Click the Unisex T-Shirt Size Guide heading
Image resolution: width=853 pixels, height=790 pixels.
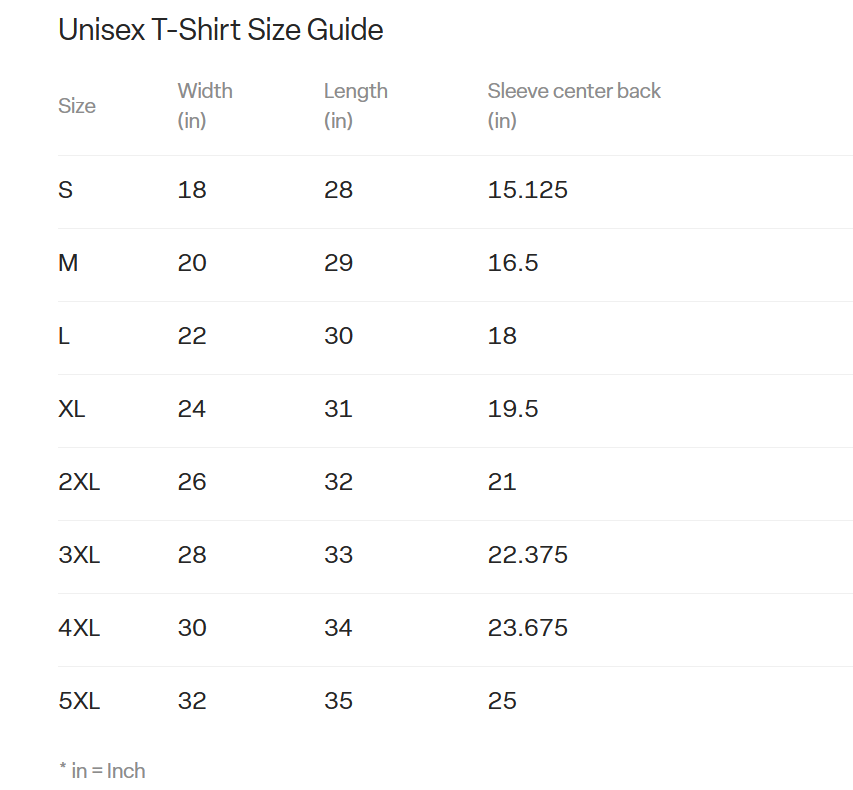(220, 30)
